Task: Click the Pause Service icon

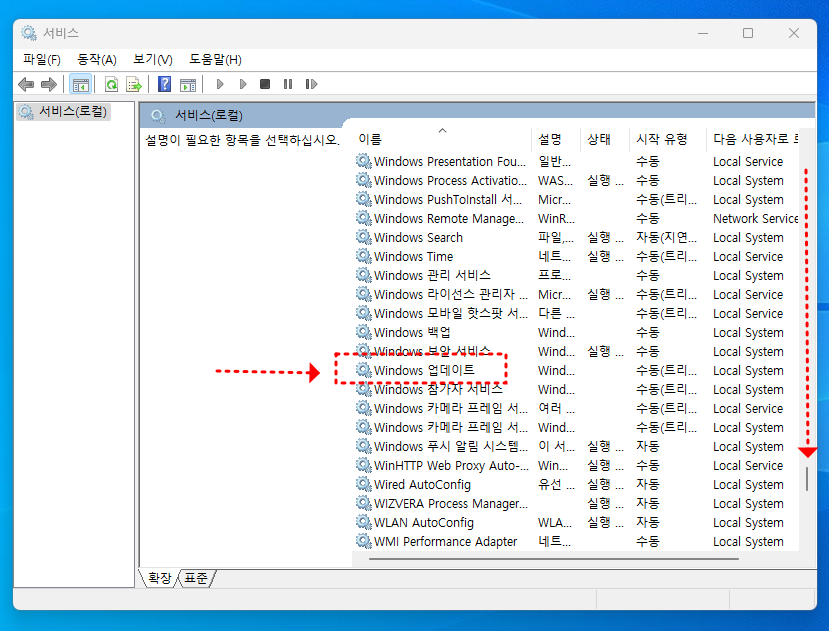Action: tap(288, 84)
